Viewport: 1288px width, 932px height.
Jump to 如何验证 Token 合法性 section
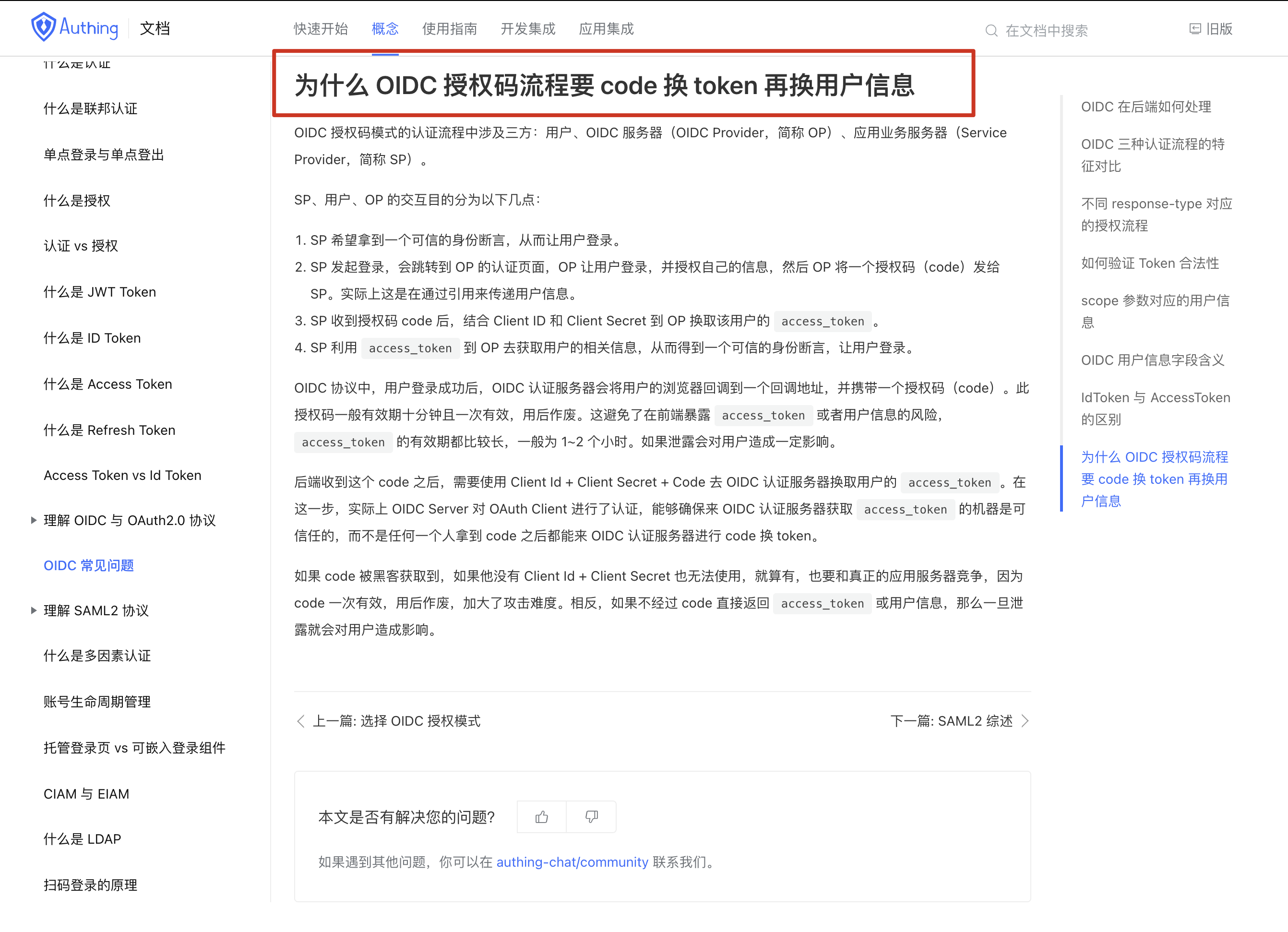coord(1149,263)
